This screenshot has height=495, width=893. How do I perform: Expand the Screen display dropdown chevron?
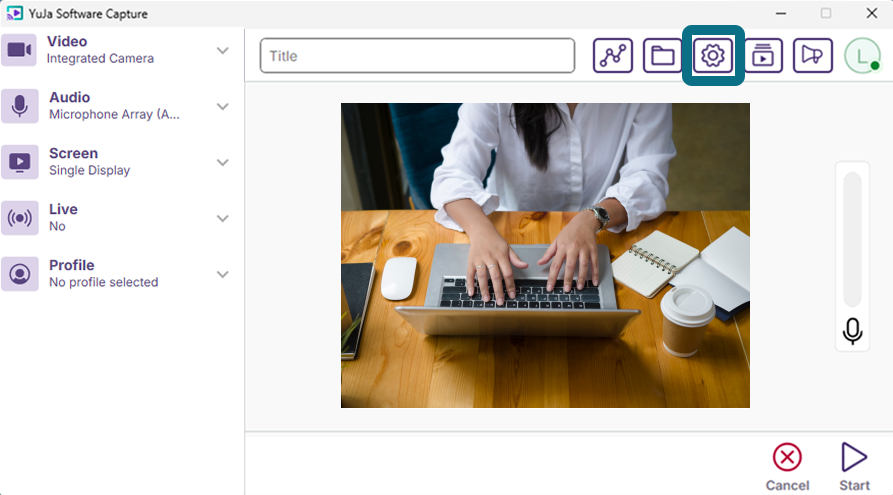coord(223,162)
